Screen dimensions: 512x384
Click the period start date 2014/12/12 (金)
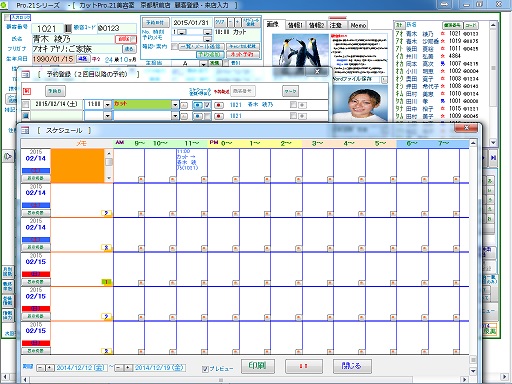click(80, 367)
